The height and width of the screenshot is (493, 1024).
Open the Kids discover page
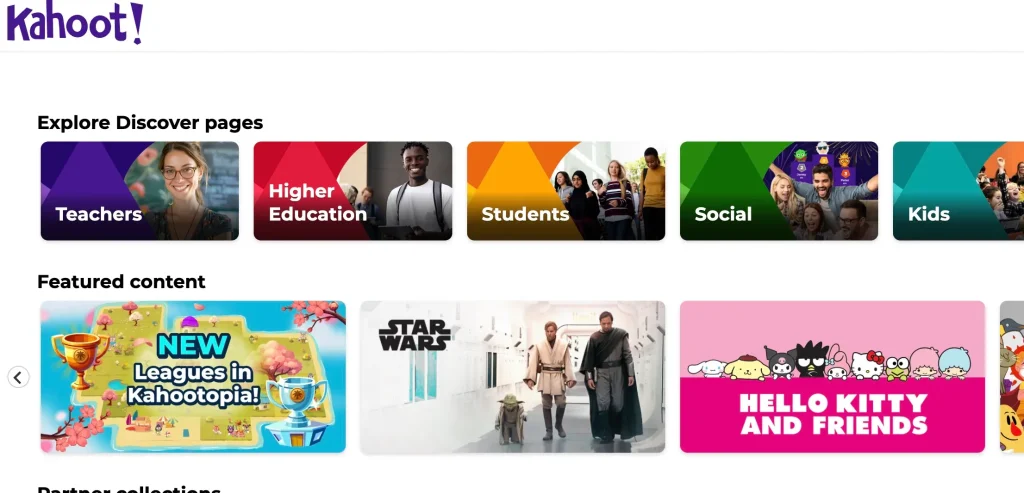coord(958,191)
